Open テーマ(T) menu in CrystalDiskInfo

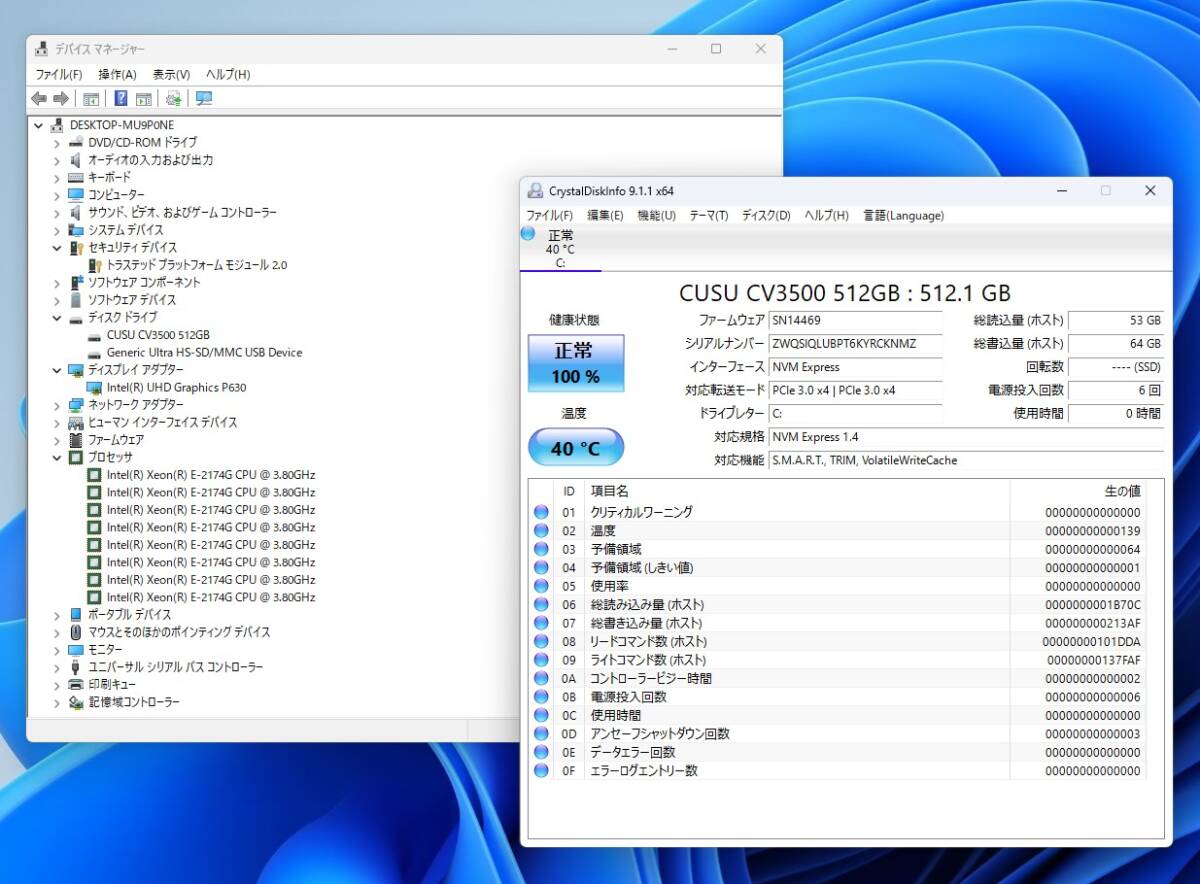708,215
